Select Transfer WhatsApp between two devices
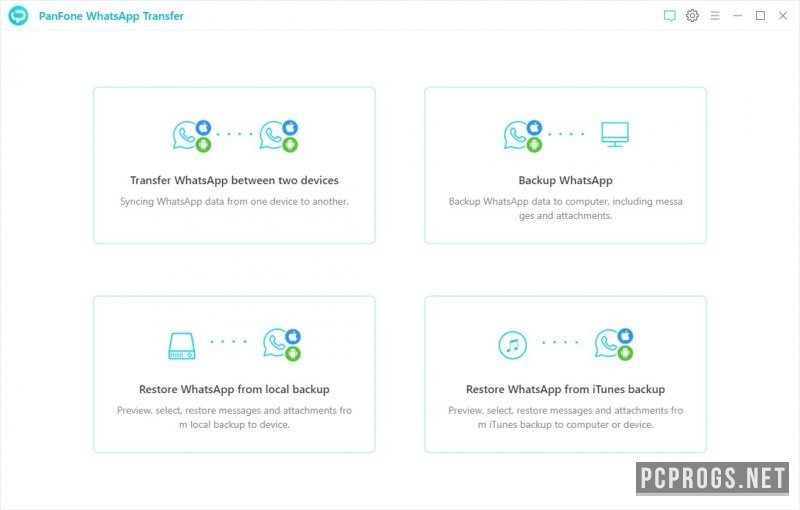Image resolution: width=800 pixels, height=510 pixels. pos(234,181)
